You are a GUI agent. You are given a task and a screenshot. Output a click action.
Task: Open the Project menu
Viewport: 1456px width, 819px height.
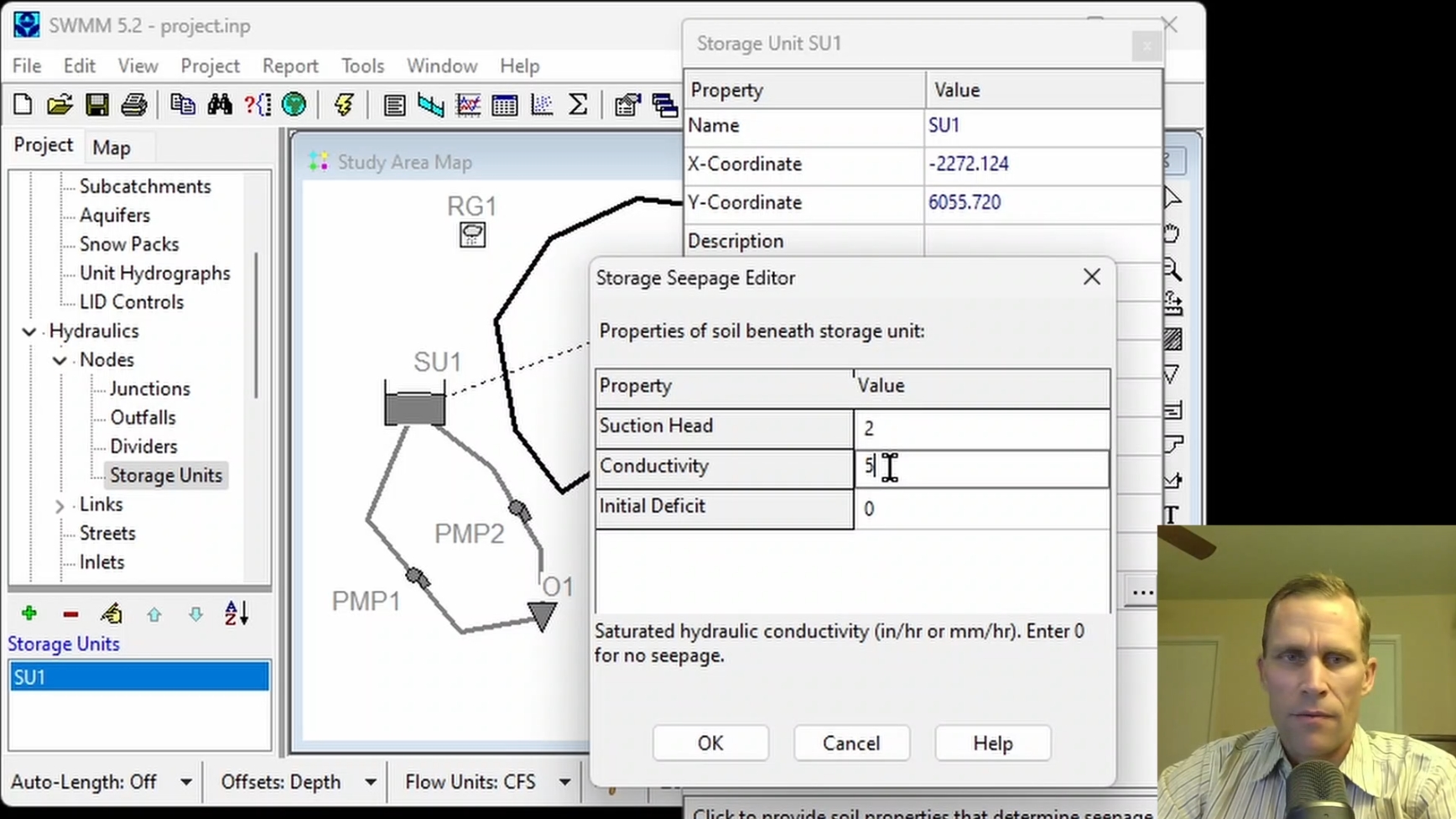[x=210, y=65]
